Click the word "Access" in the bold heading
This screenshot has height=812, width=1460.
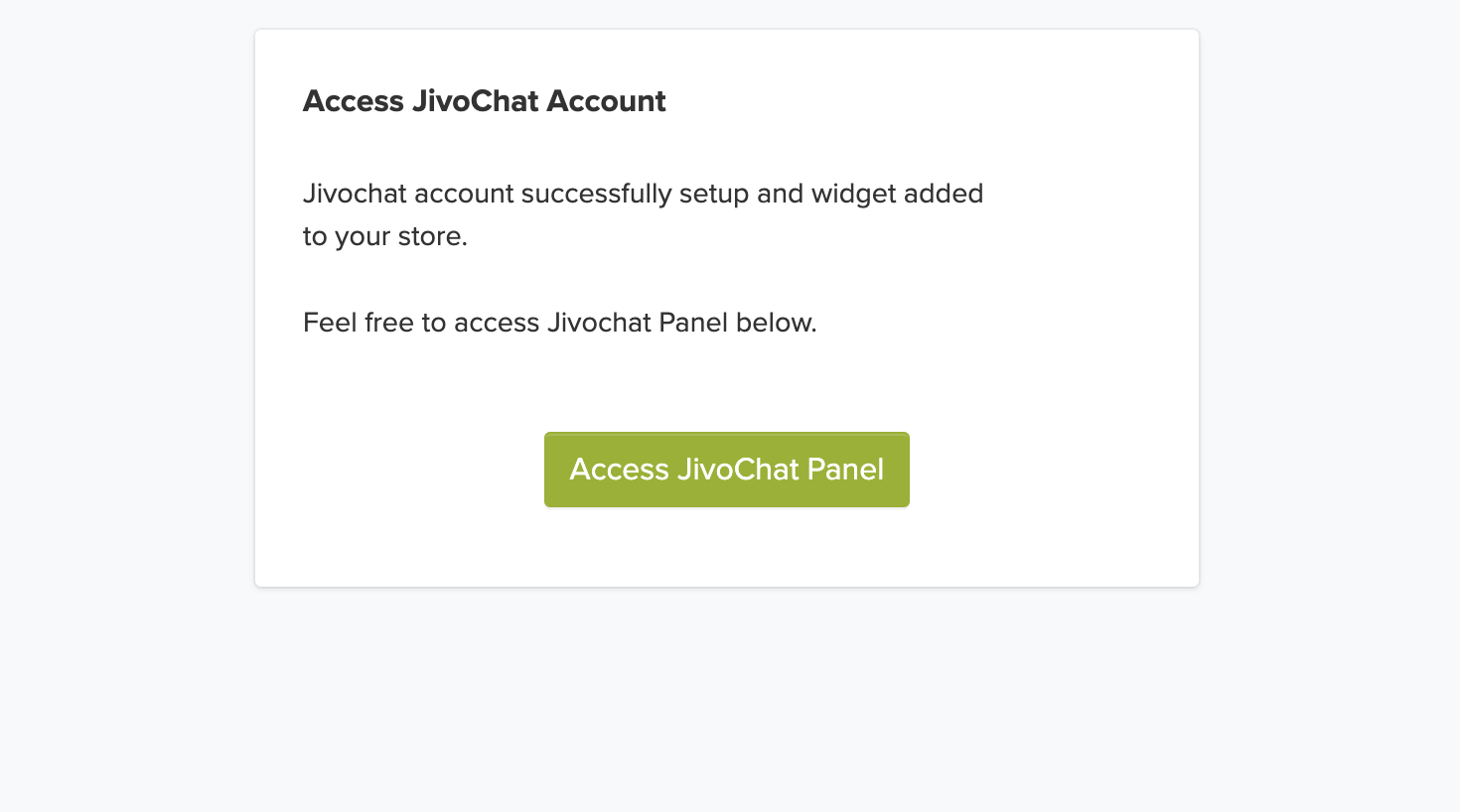click(x=353, y=101)
